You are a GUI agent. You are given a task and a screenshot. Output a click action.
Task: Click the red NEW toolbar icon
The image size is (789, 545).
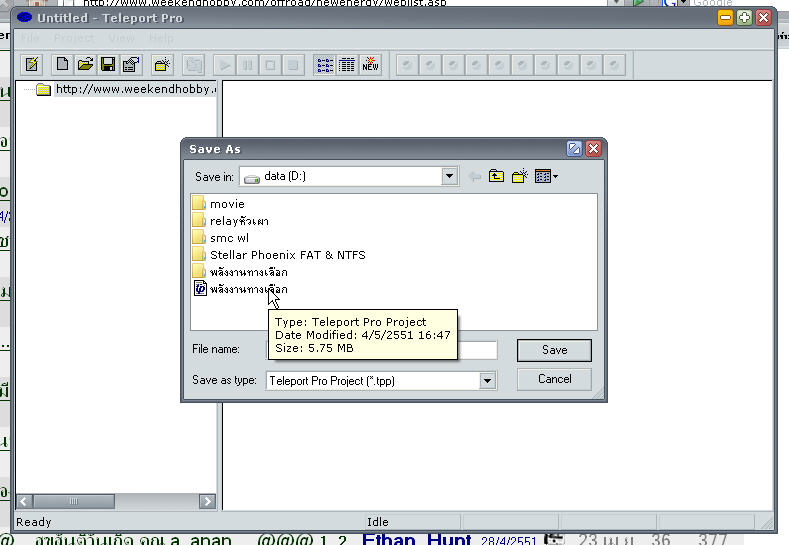point(371,65)
